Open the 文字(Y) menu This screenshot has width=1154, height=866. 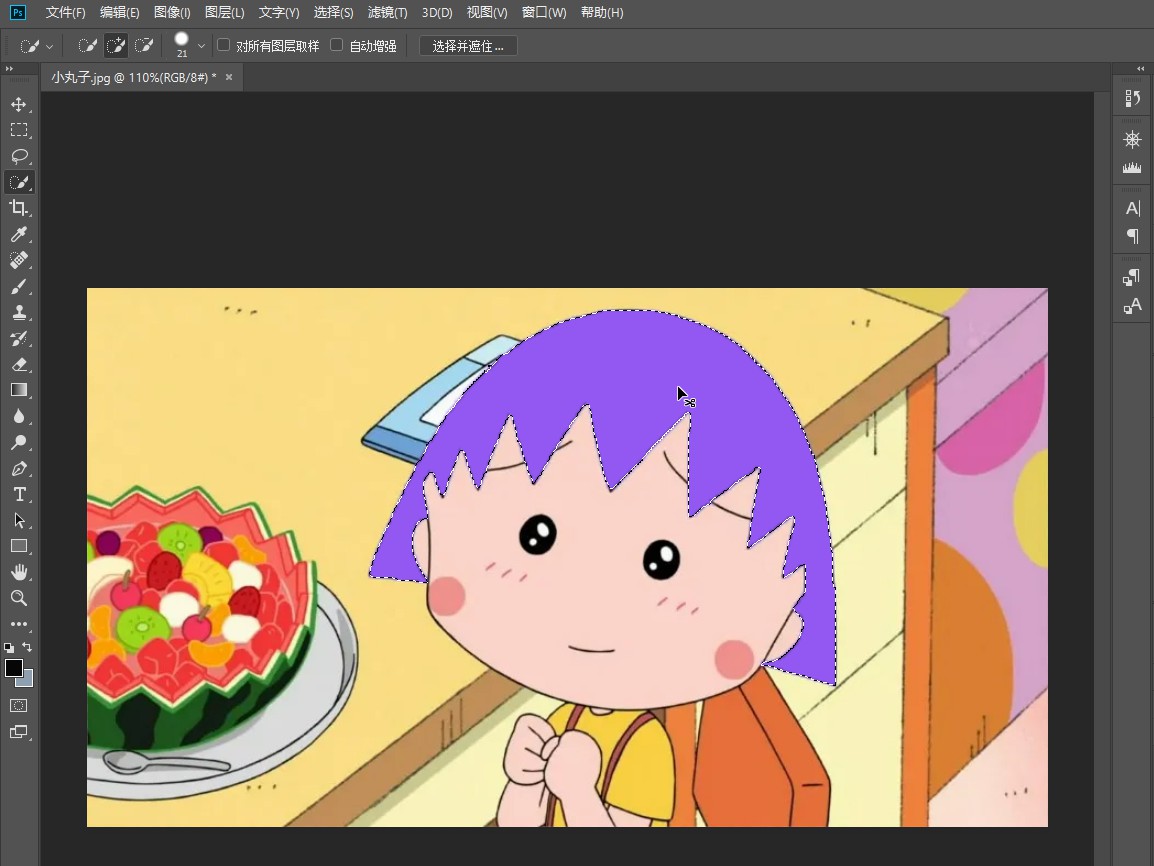click(x=279, y=13)
